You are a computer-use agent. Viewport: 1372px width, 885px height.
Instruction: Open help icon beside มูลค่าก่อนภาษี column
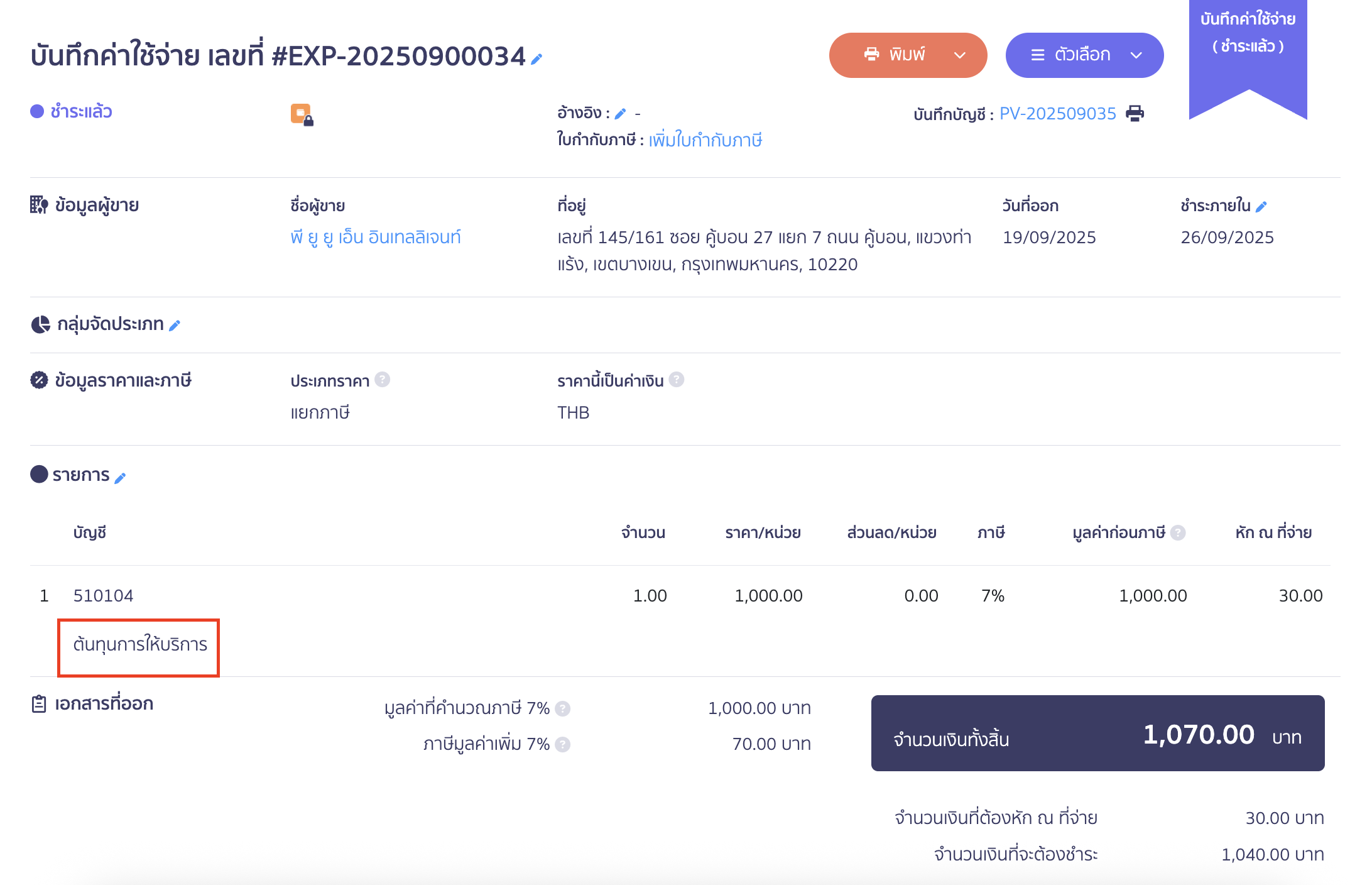point(1179,532)
